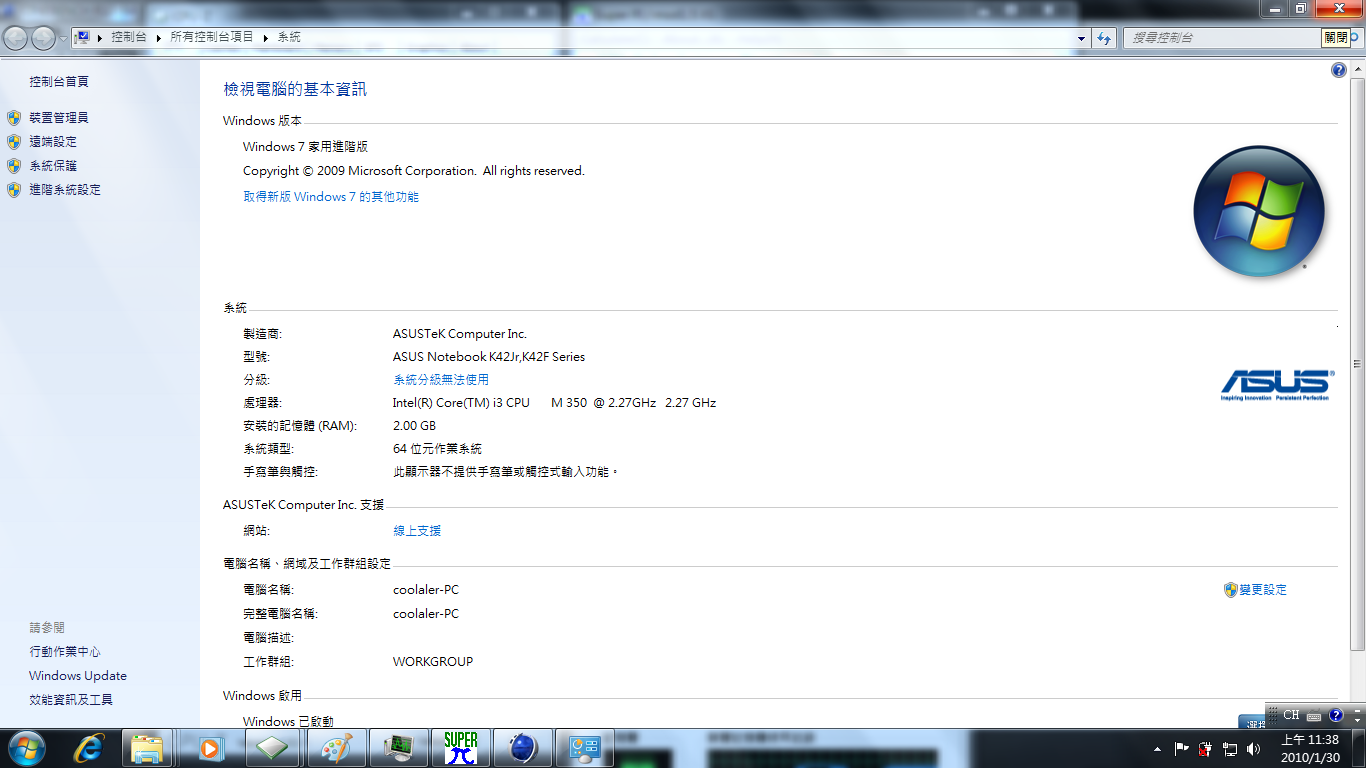Viewport: 1366px width, 768px height.
Task: Open Windows Media Player taskbar icon
Action: pyautogui.click(x=209, y=748)
